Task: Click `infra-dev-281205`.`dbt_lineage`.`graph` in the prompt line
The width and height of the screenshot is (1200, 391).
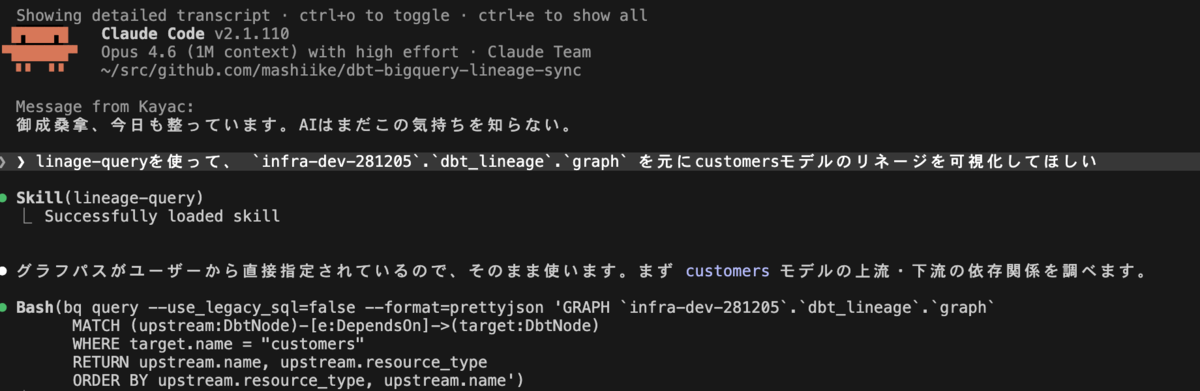Action: click(x=440, y=162)
